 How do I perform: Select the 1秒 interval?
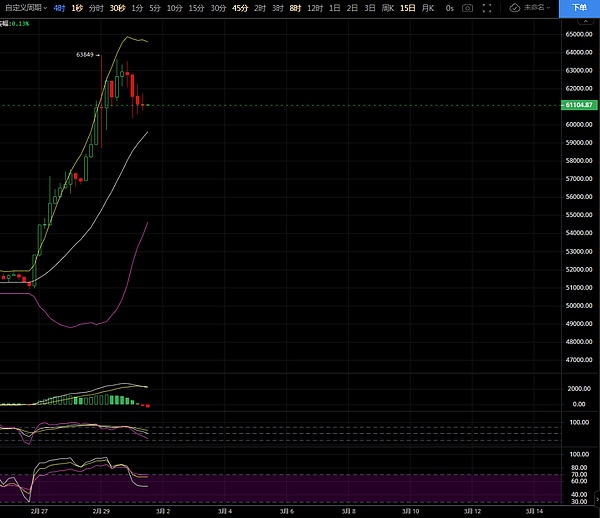pyautogui.click(x=78, y=7)
